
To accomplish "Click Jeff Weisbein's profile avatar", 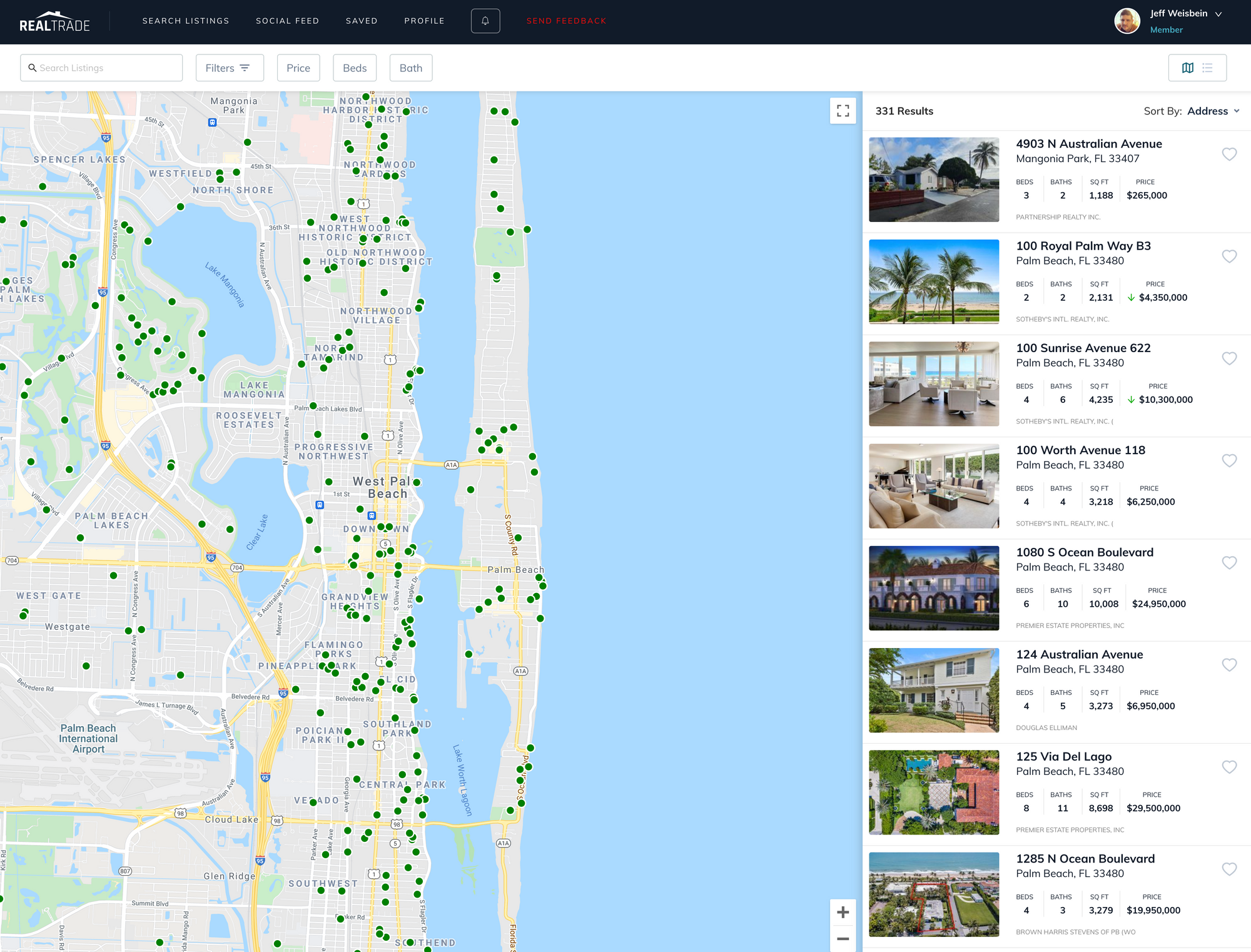I will (1127, 21).
